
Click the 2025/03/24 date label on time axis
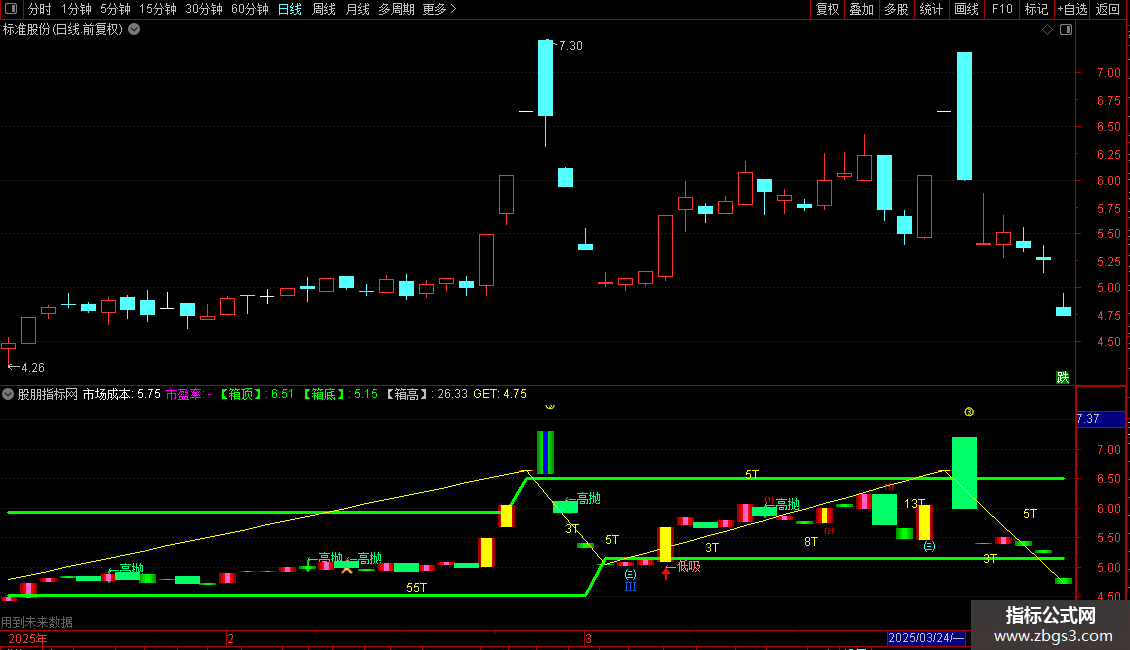[x=926, y=638]
